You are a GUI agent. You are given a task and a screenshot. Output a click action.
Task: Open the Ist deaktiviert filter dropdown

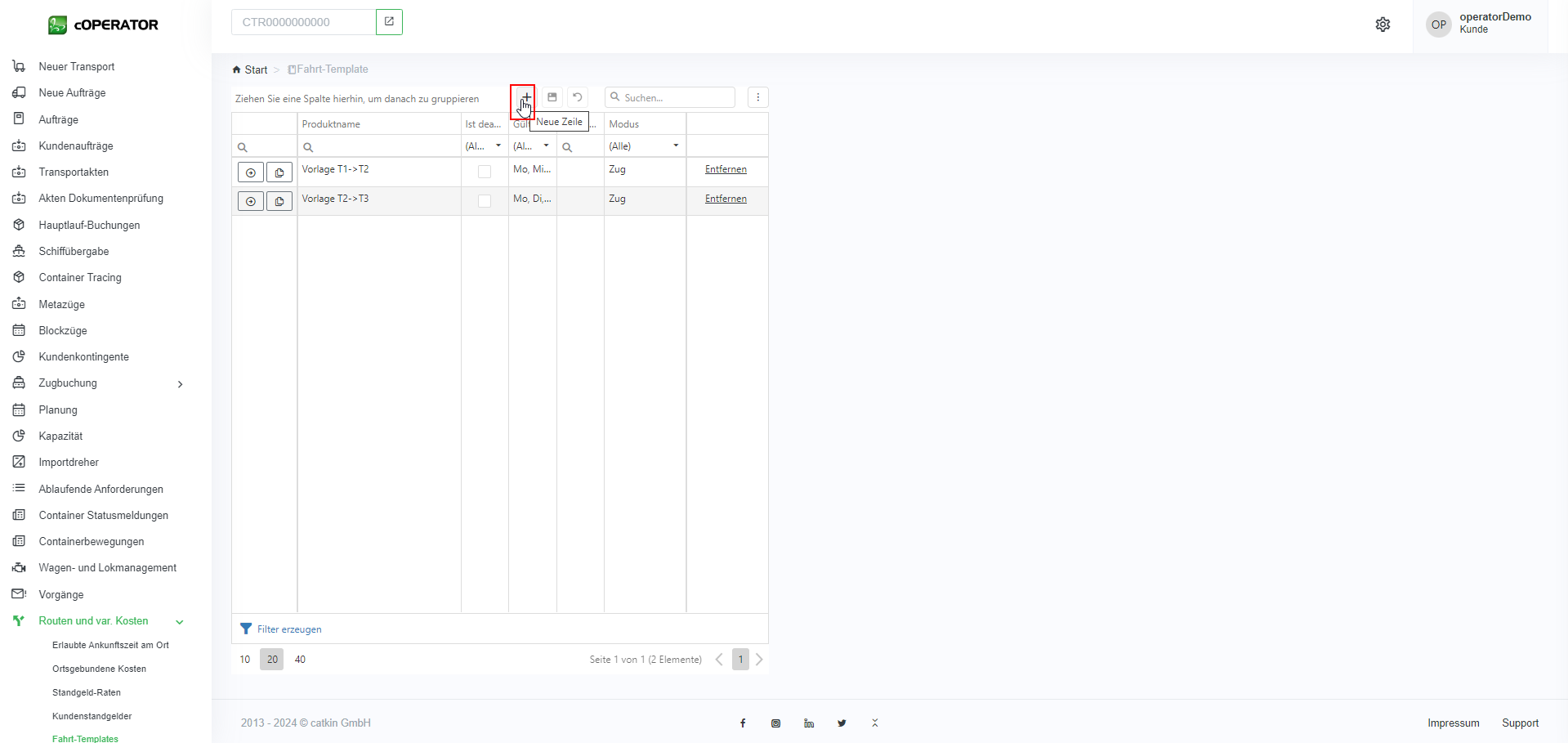[498, 146]
